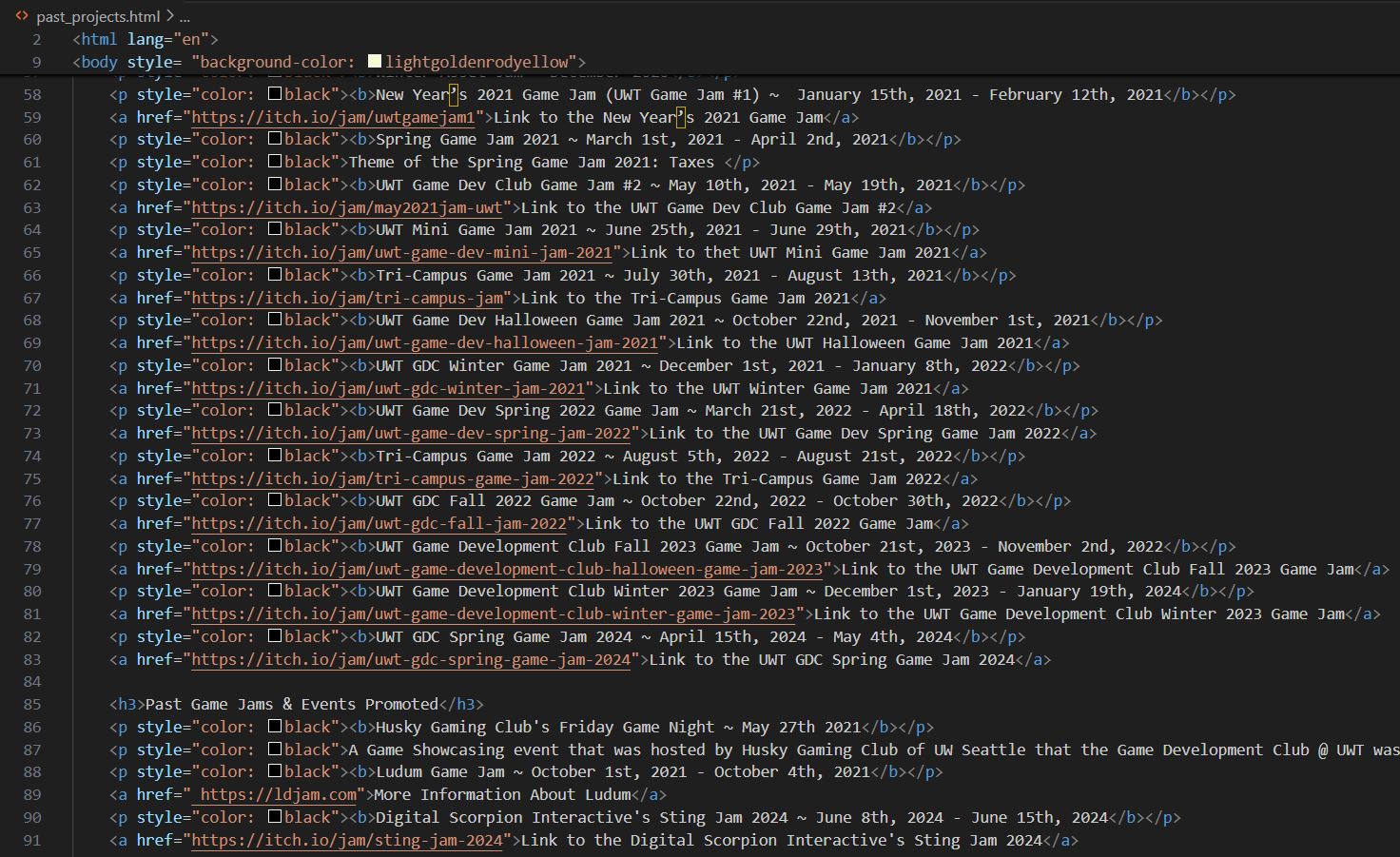Click the lightgoldenrodyellow color swatch
Screen dimensions: 1400x857
tap(375, 62)
